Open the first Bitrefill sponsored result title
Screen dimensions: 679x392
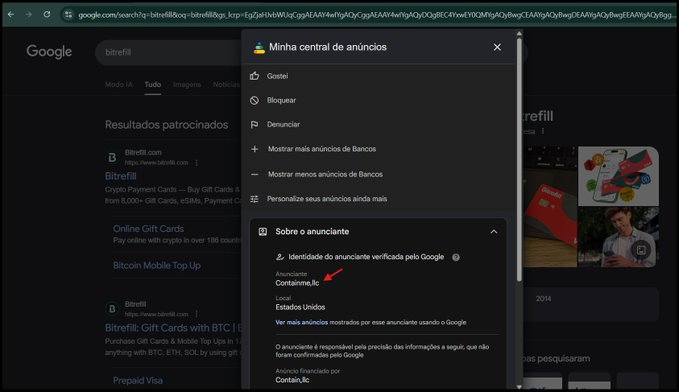120,176
